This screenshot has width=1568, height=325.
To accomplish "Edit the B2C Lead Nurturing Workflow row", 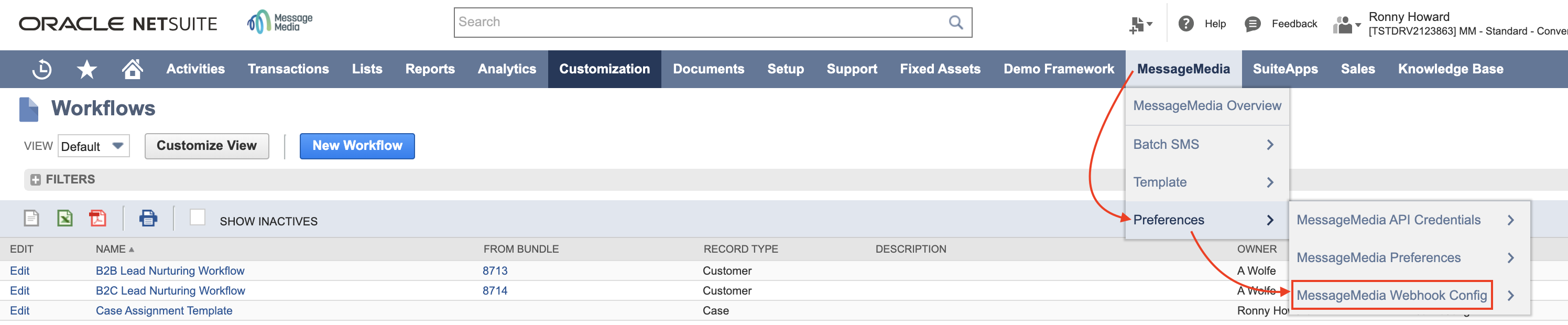I will [19, 291].
